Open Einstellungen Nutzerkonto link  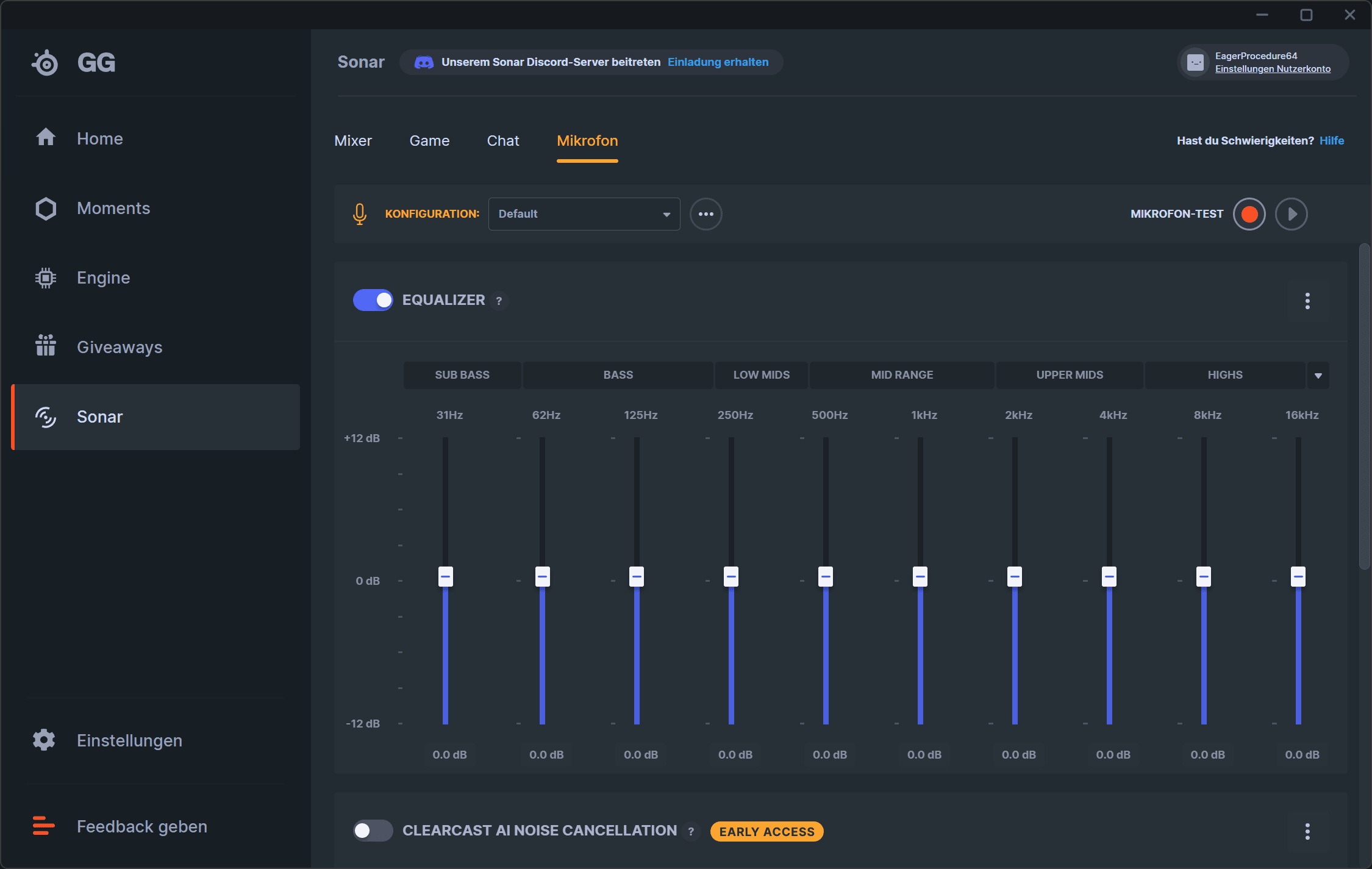click(1273, 69)
